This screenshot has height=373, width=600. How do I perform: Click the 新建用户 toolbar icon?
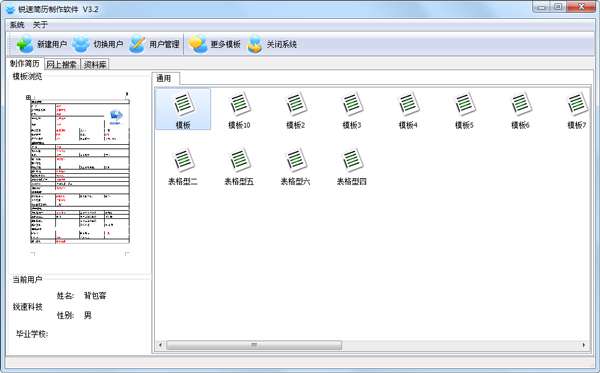coord(25,44)
